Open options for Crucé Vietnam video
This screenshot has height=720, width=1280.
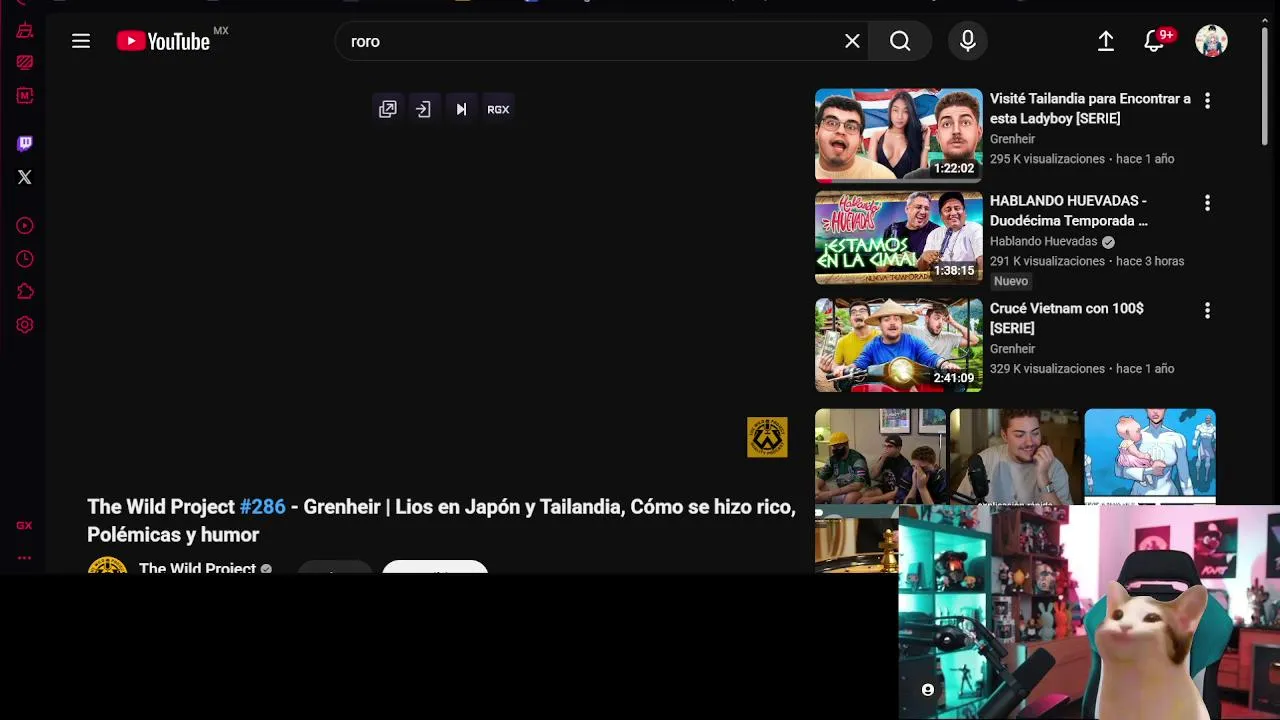click(x=1207, y=310)
